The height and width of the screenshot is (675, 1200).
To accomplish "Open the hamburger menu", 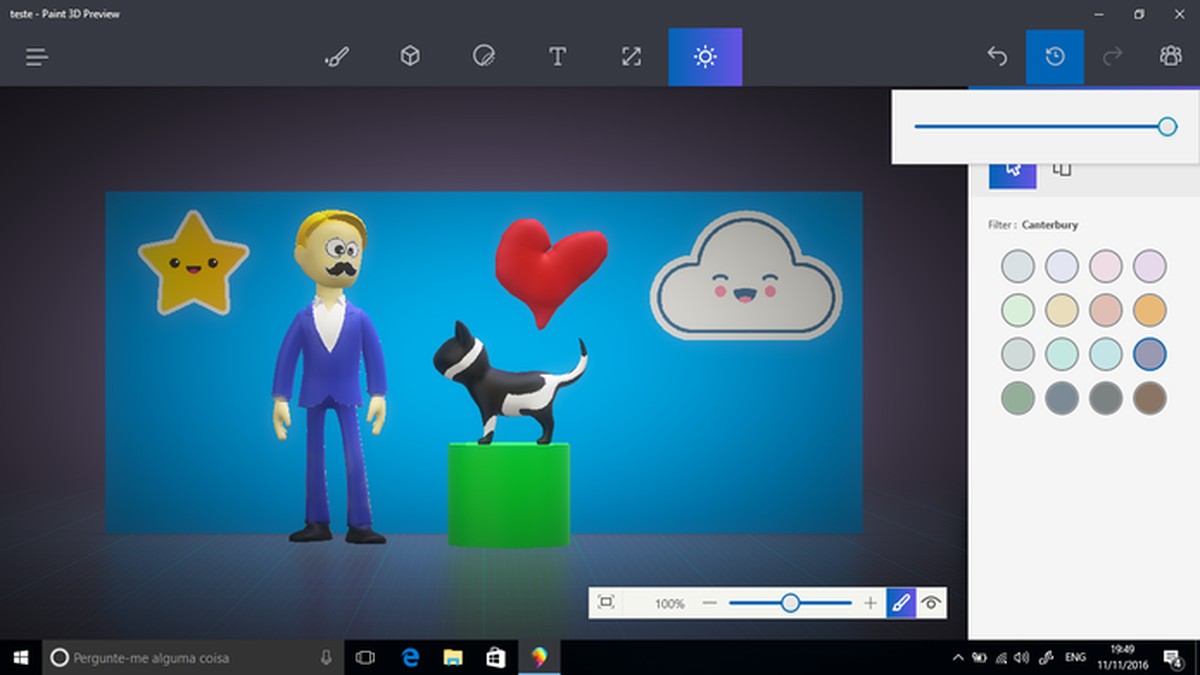I will (36, 57).
